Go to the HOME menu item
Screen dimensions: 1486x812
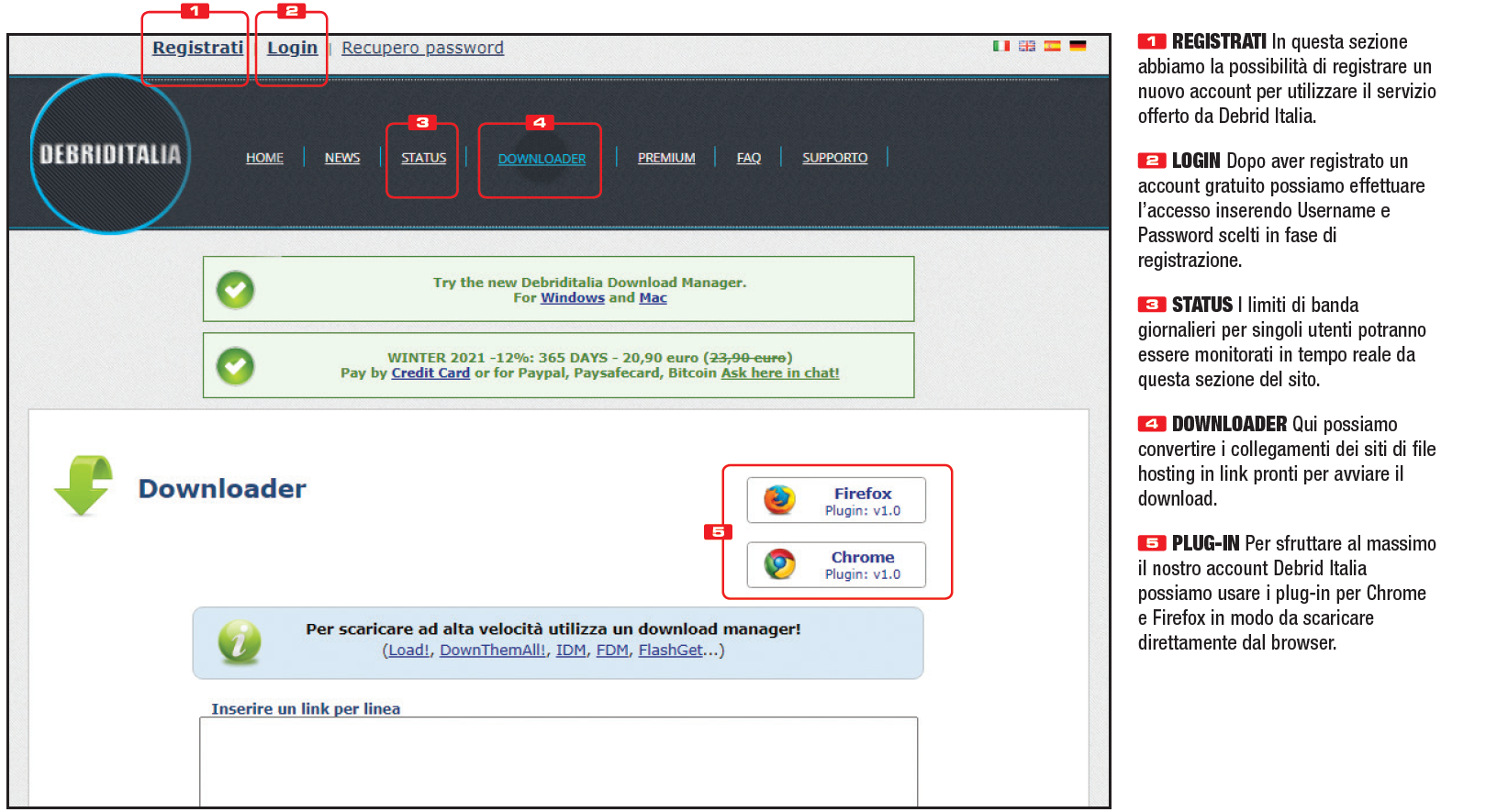click(264, 158)
